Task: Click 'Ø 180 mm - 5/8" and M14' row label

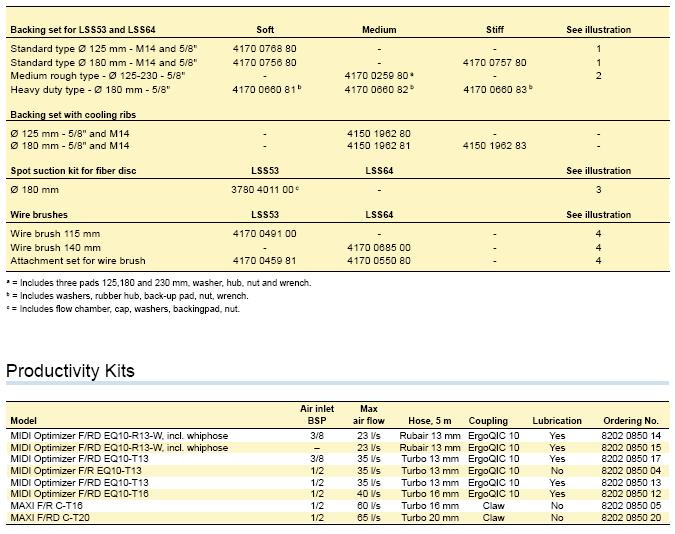Action: point(70,146)
